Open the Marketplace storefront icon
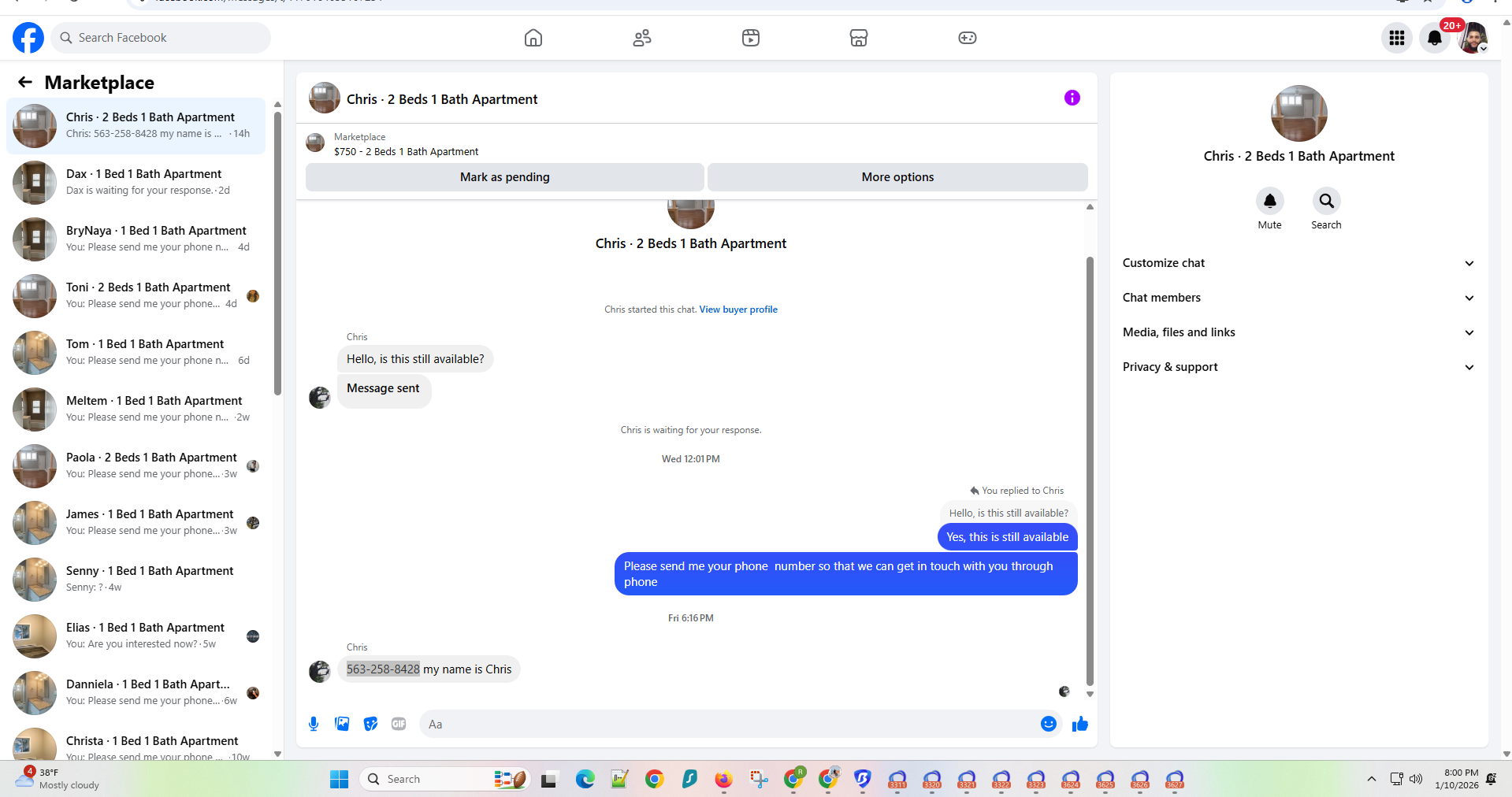 coord(859,38)
